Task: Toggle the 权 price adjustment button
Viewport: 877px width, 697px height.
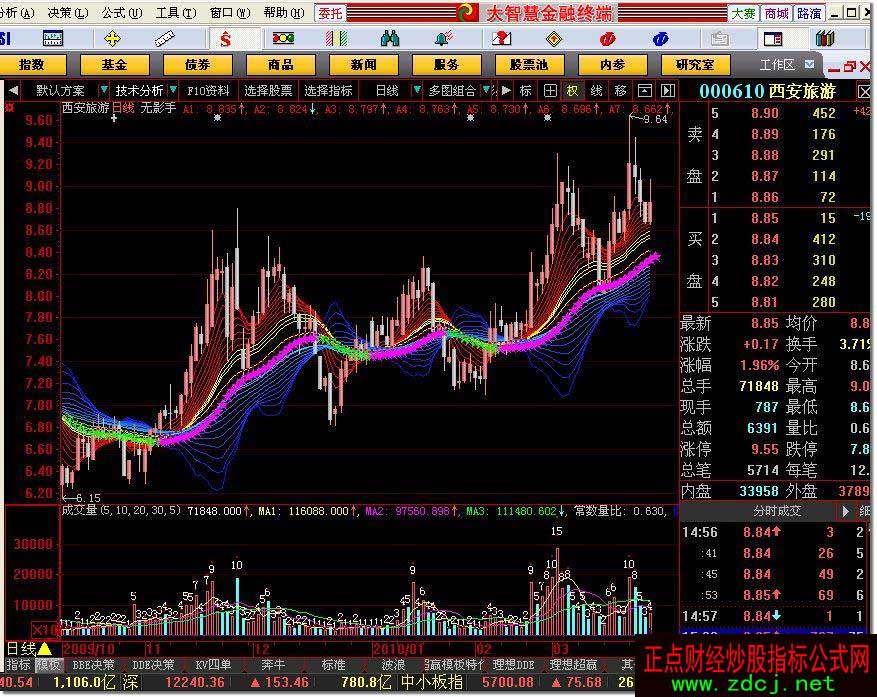Action: point(572,90)
